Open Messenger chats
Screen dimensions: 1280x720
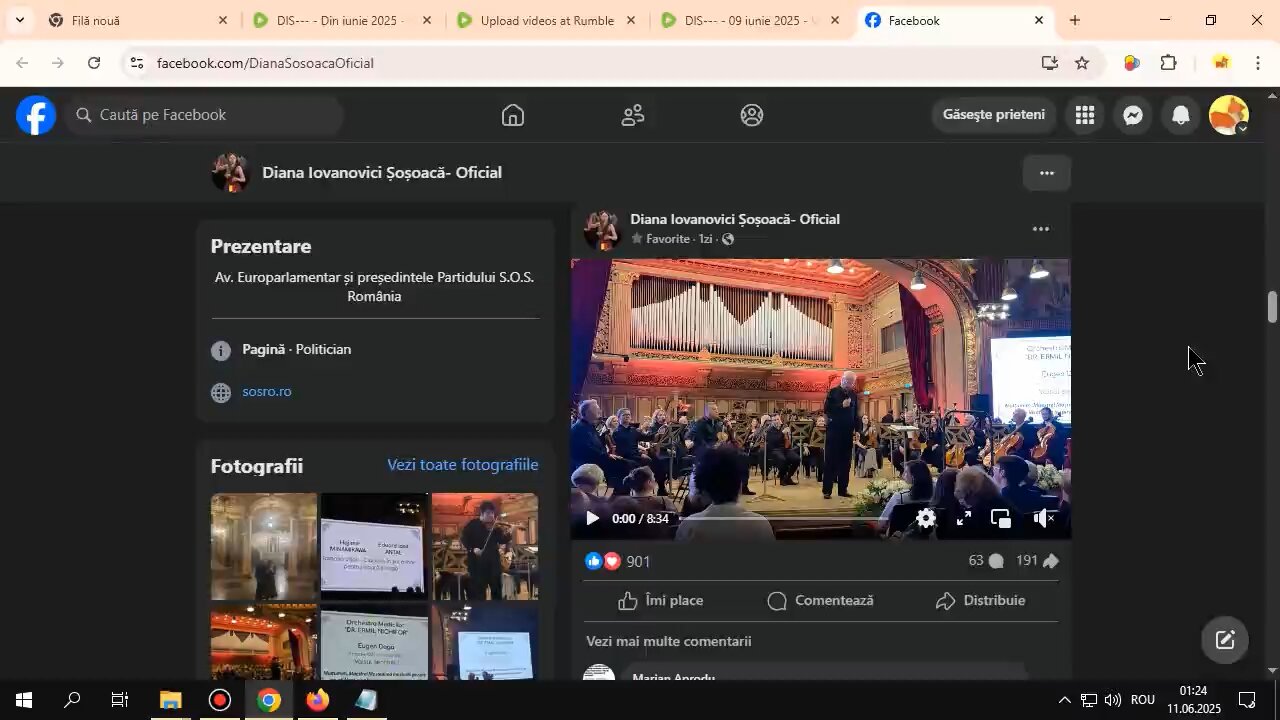click(x=1133, y=115)
